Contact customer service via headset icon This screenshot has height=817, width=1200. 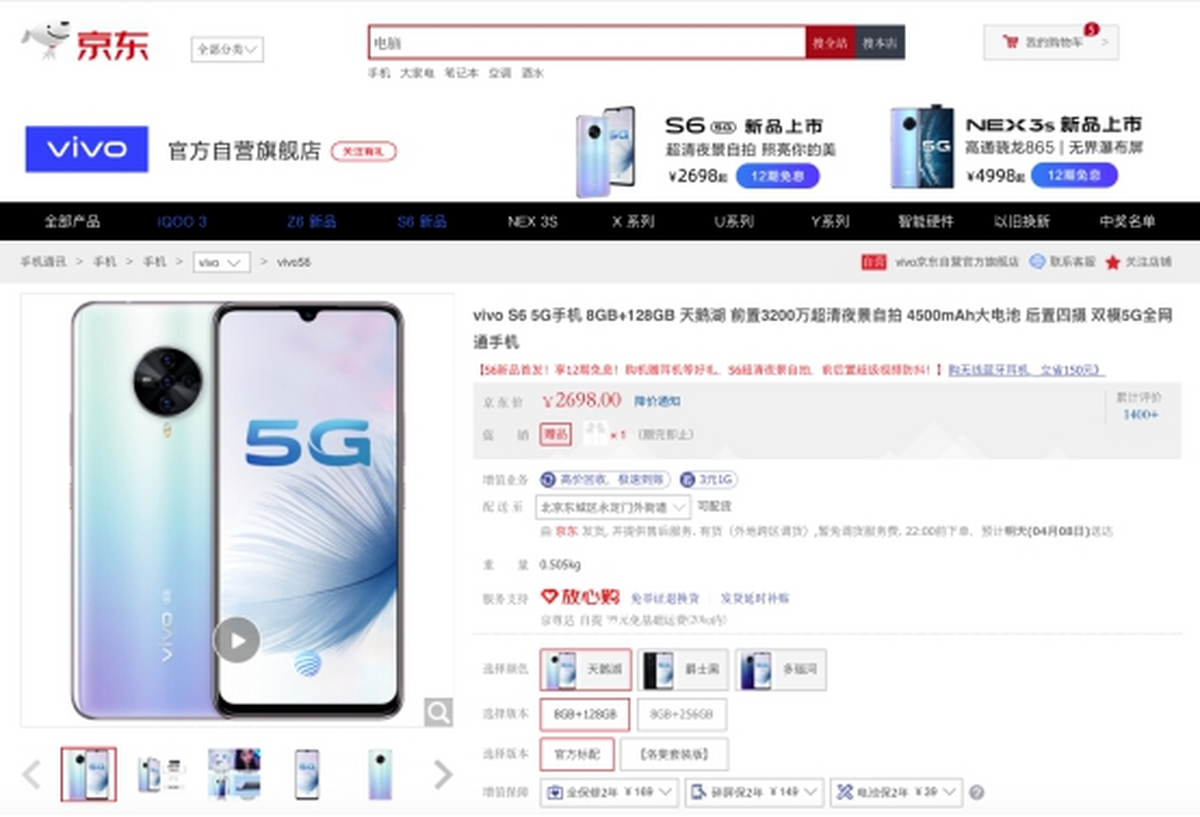1036,262
